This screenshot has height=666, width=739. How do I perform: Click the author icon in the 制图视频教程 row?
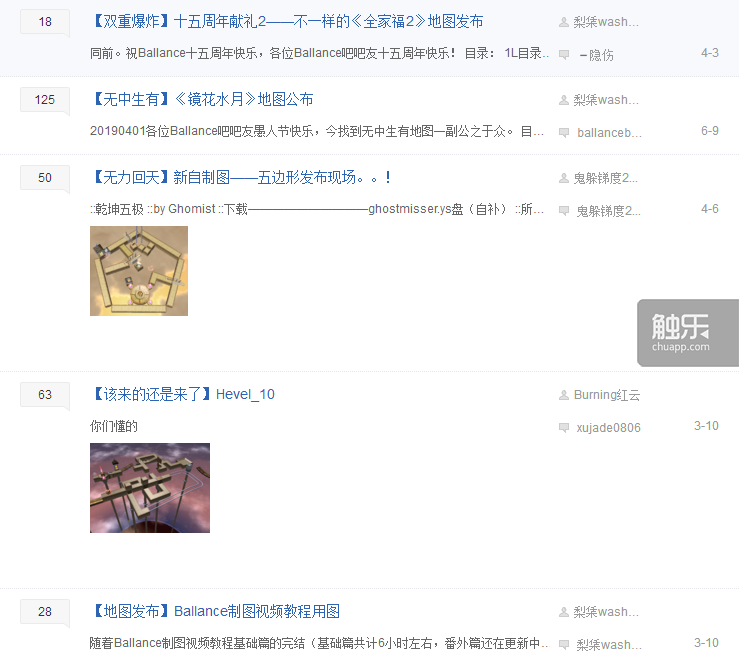pos(564,612)
